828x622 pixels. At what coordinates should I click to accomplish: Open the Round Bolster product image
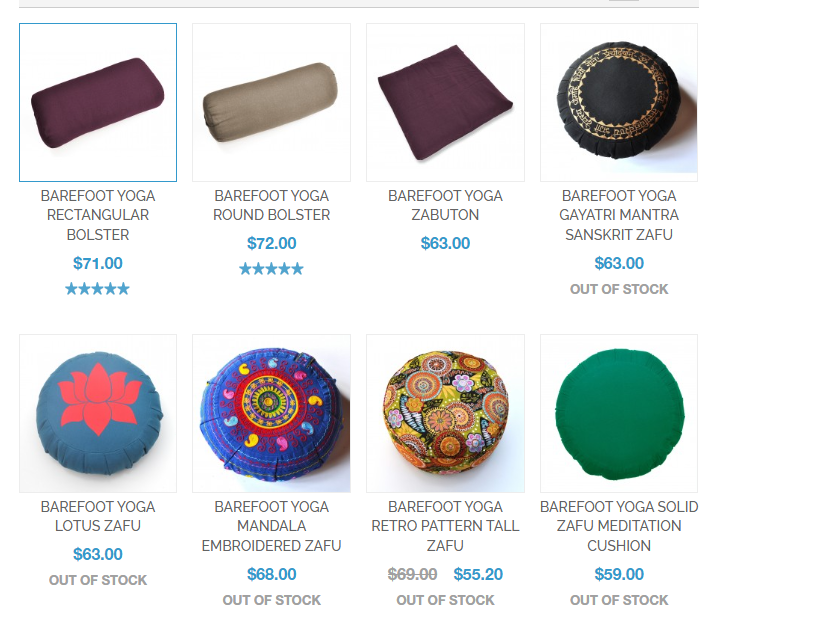271,102
